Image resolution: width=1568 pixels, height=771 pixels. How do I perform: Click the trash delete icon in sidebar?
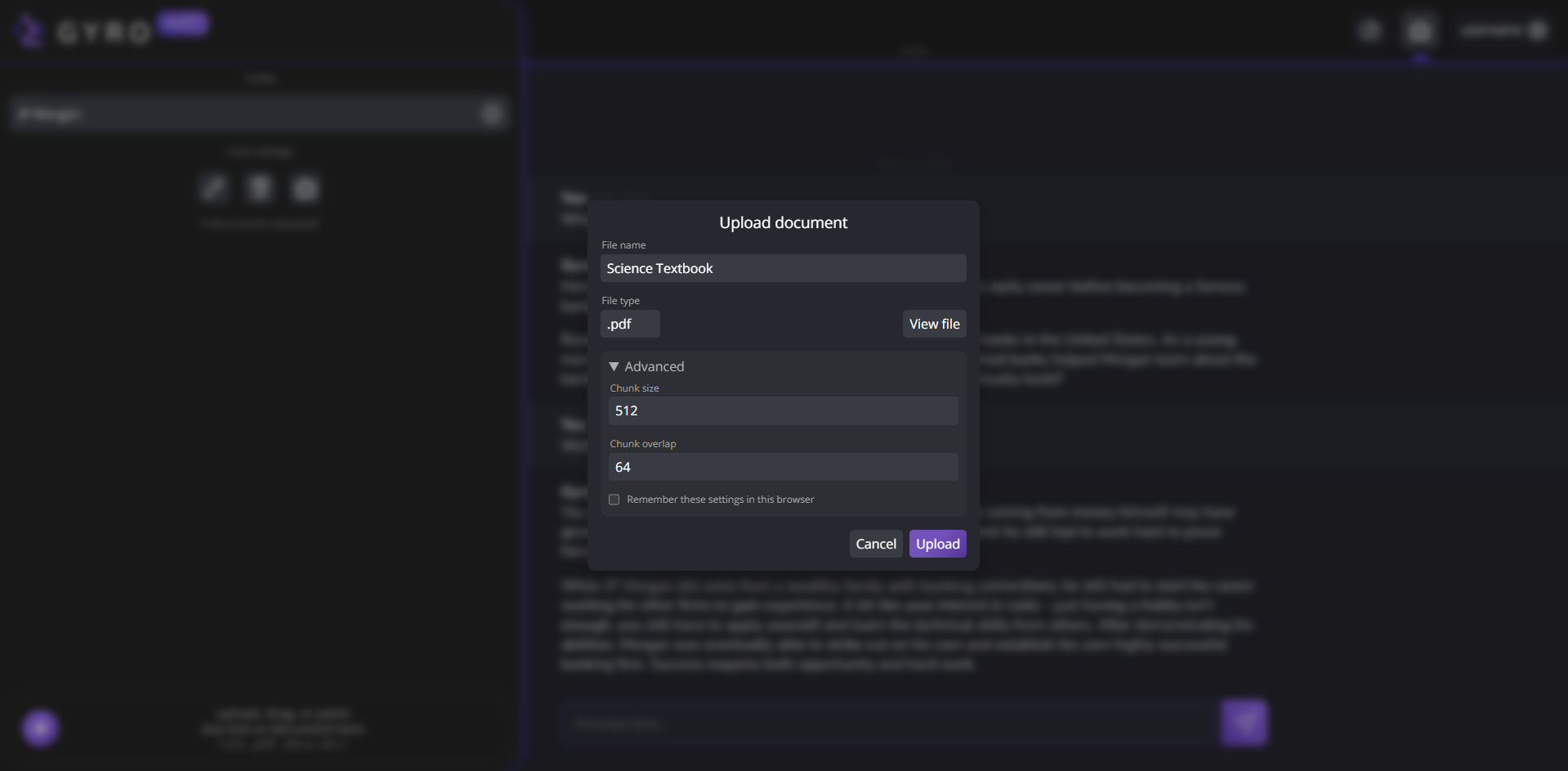click(x=260, y=189)
